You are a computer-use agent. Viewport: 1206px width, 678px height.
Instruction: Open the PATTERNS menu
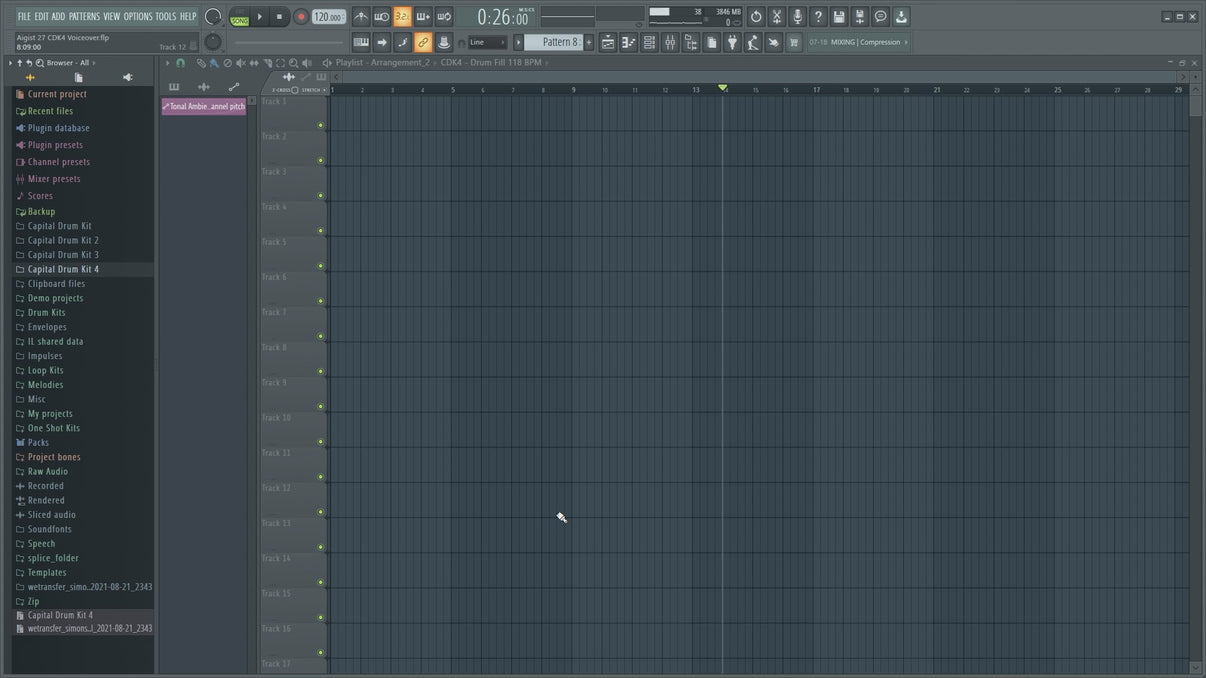(x=84, y=16)
